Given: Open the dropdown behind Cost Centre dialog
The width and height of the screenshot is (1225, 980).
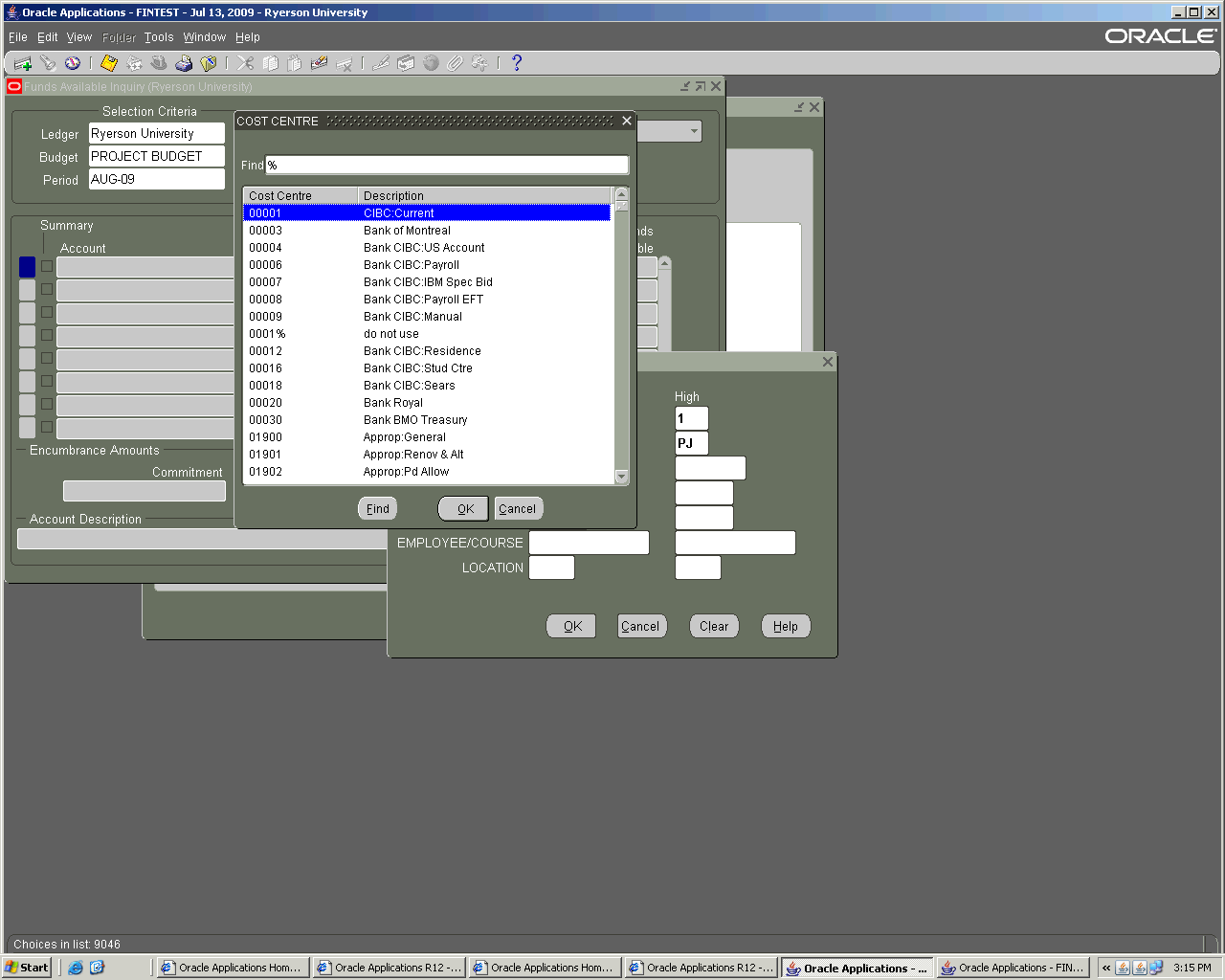Looking at the screenshot, I should point(694,131).
